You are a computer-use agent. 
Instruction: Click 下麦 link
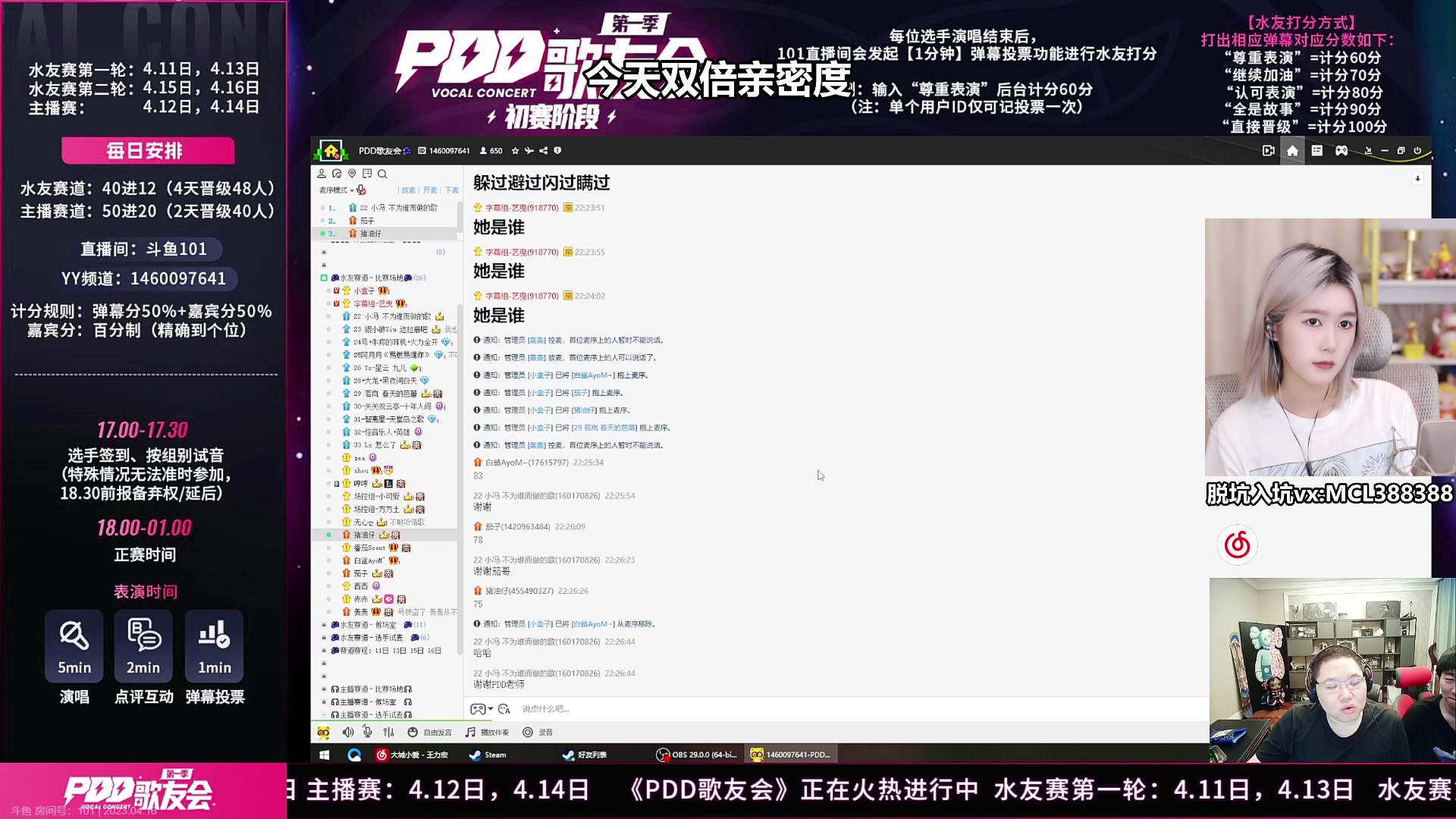click(452, 190)
